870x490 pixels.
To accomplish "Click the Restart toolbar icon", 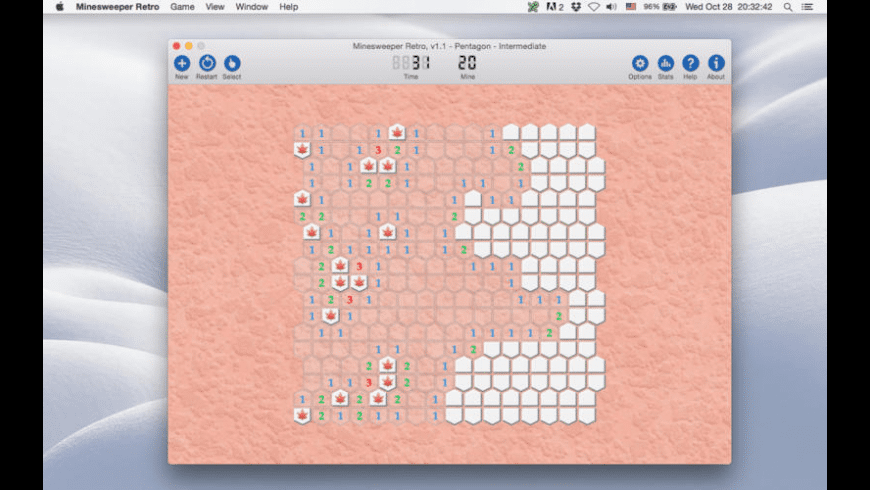I will coord(207,63).
